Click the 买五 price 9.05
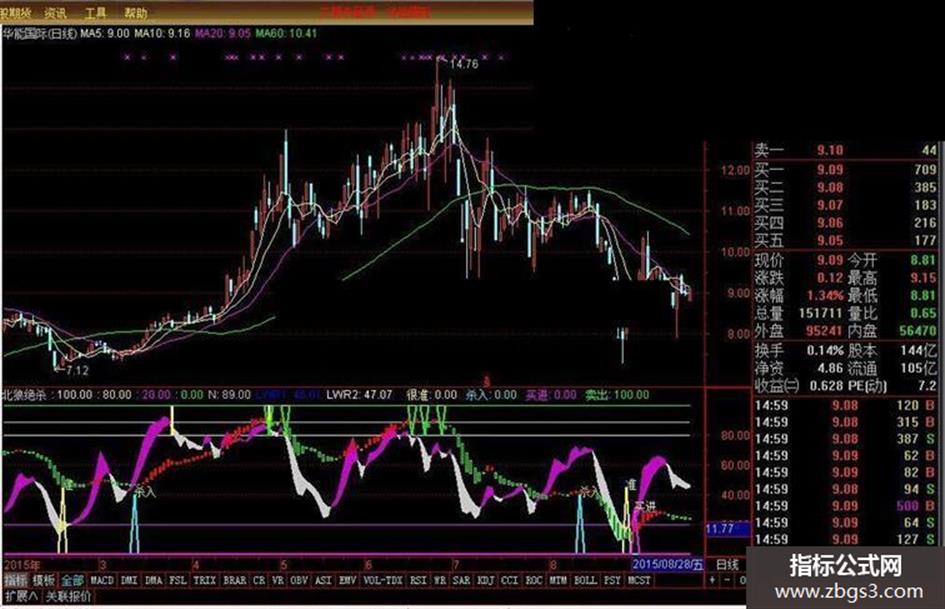 [x=830, y=241]
